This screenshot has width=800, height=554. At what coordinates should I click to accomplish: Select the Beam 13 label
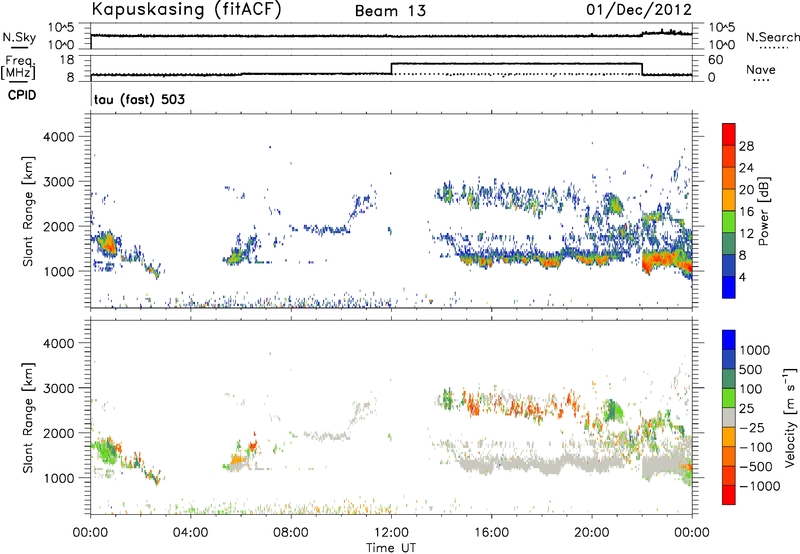tap(390, 11)
